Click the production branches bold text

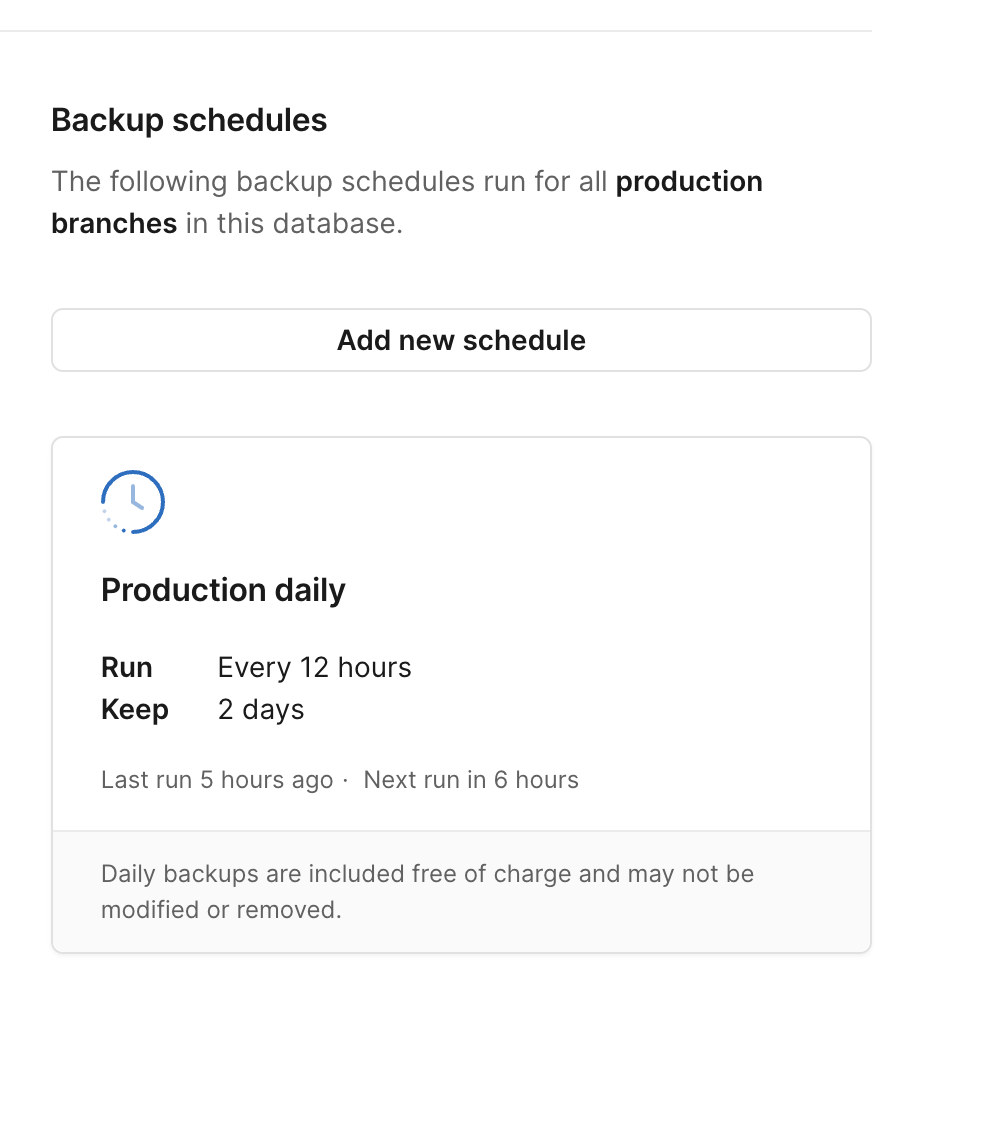pyautogui.click(x=688, y=181)
